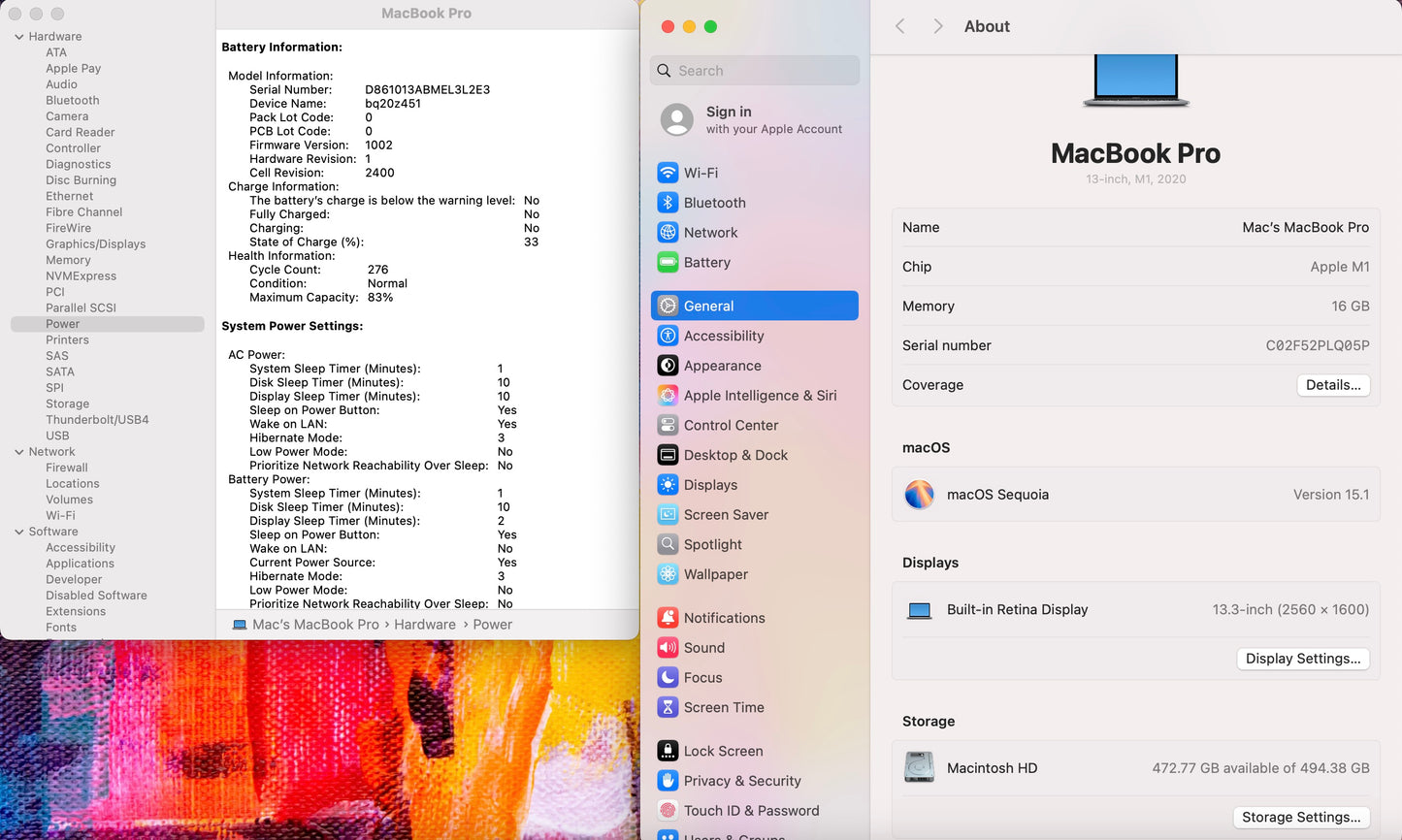Click the Notifications bell icon

pyautogui.click(x=668, y=618)
